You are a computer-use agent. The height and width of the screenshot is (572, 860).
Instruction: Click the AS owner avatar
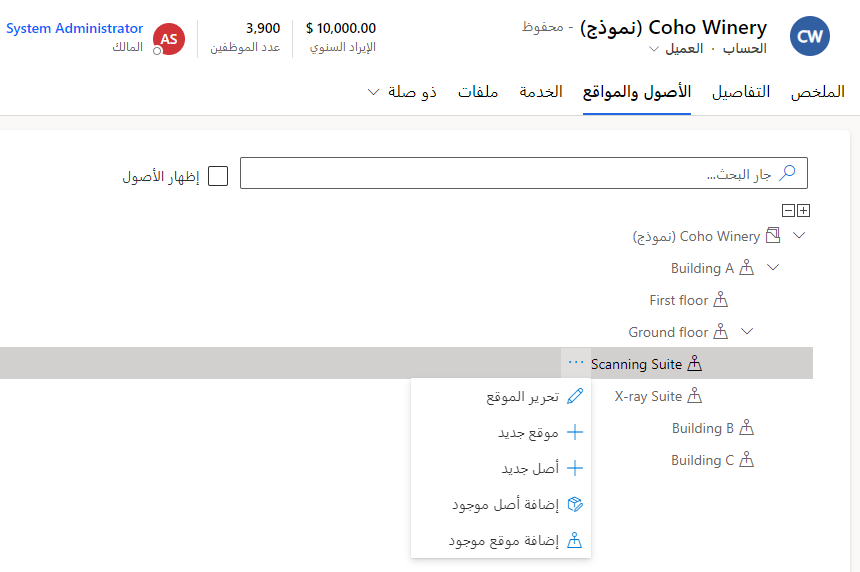point(169,39)
